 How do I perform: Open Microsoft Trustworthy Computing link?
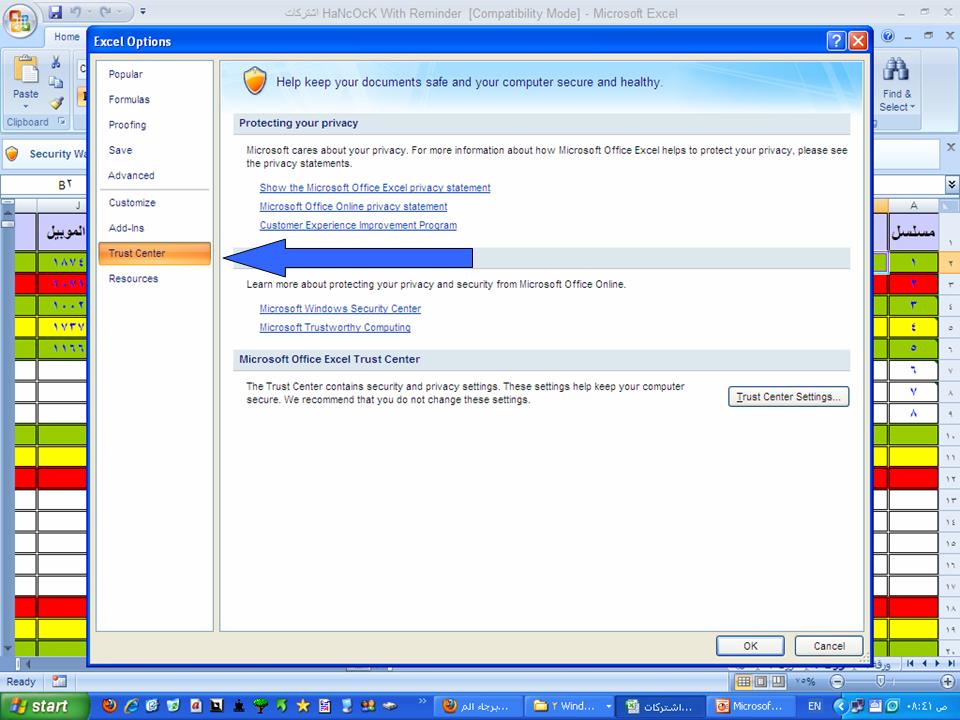coord(335,328)
